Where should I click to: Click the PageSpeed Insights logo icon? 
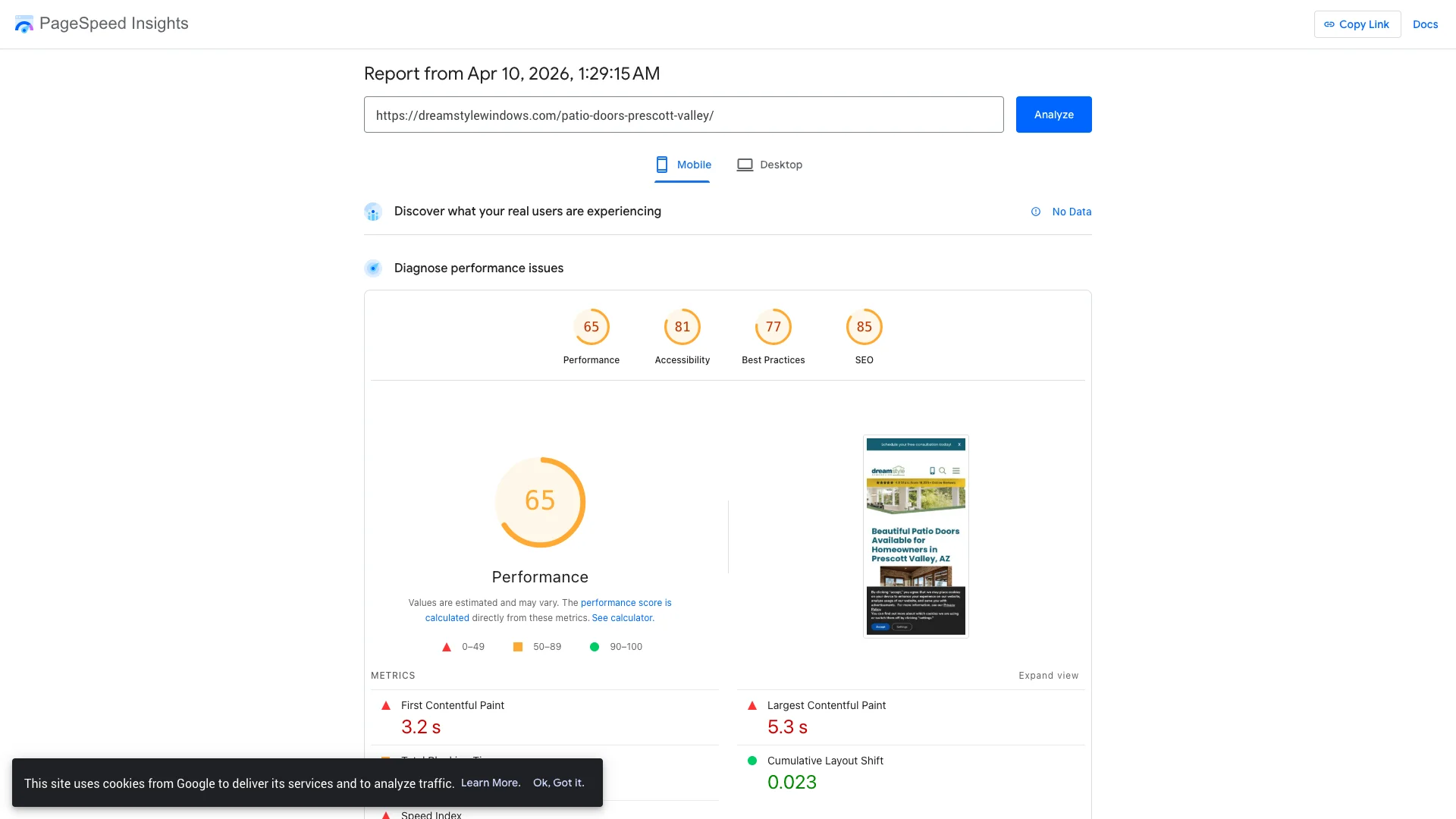coord(24,24)
